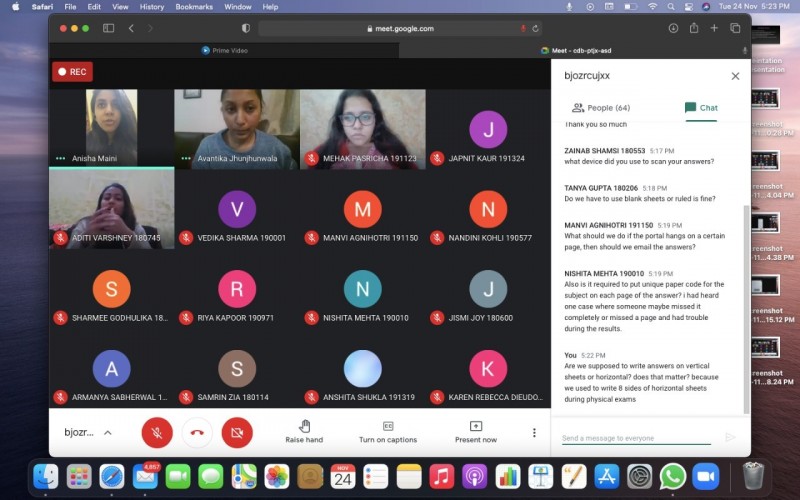Viewport: 800px width, 500px height.
Task: Open Calendar from the dock
Action: [343, 477]
